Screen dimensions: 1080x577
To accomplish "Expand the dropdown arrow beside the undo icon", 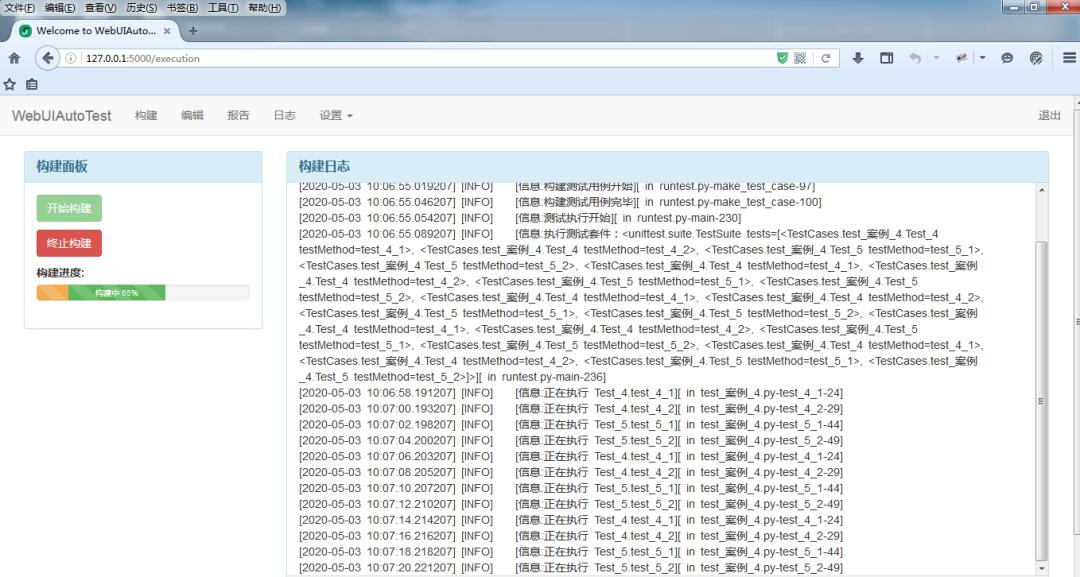I will 937,58.
